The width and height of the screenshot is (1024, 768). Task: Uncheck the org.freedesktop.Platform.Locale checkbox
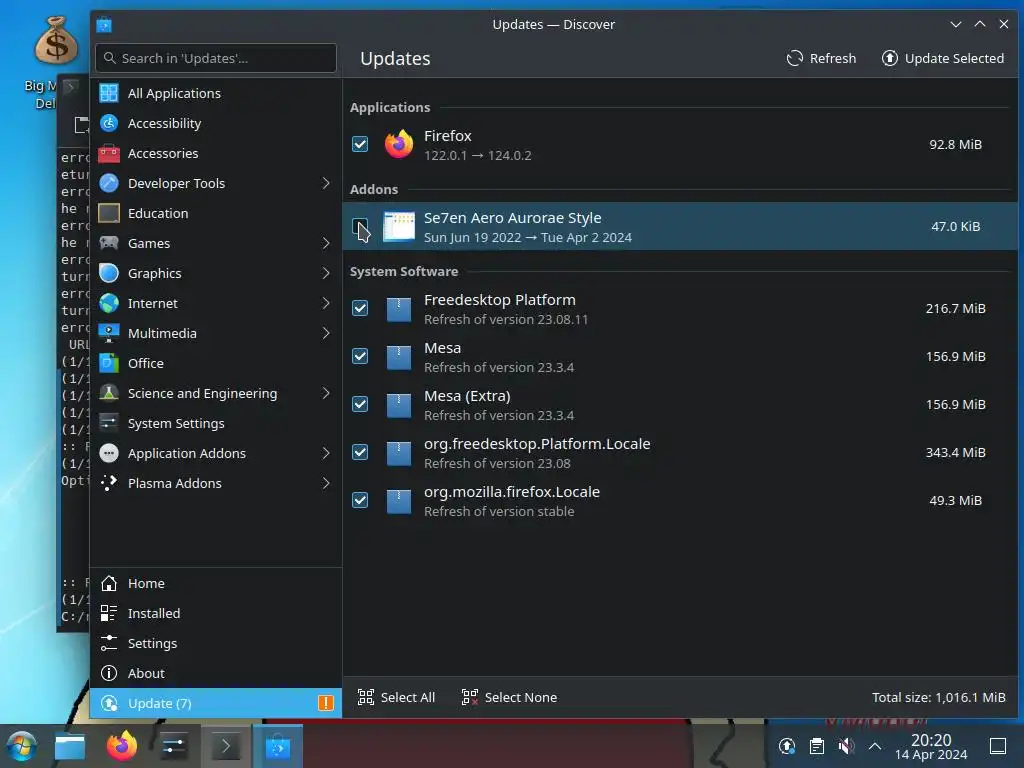(360, 453)
